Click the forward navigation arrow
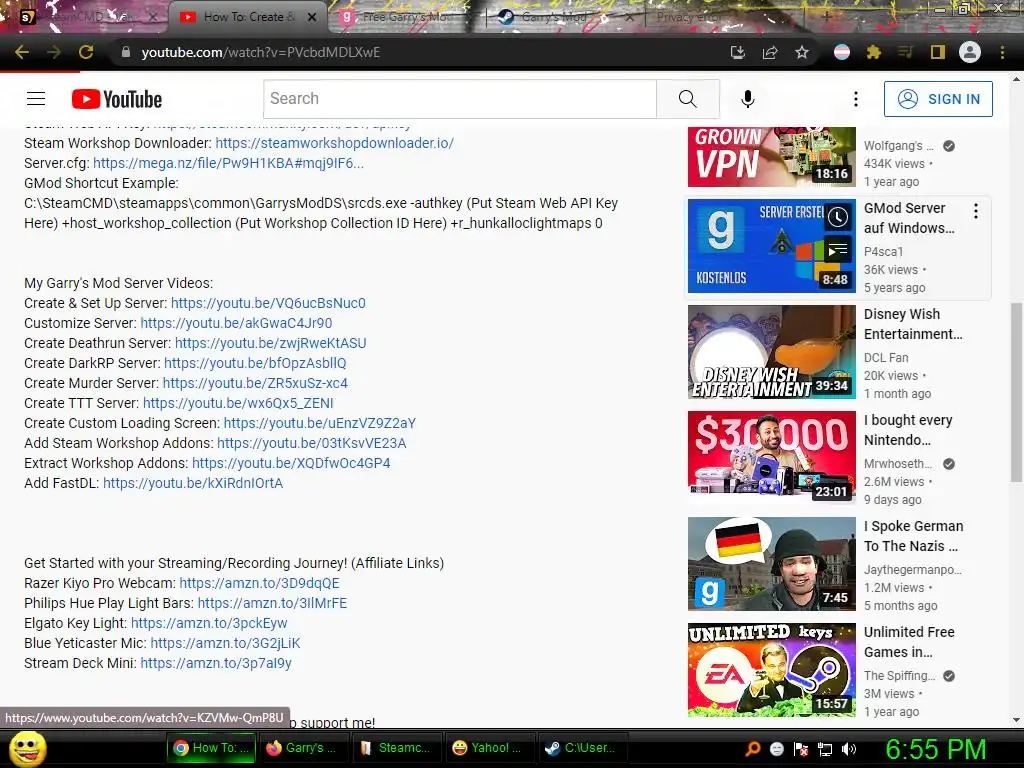 tap(54, 52)
